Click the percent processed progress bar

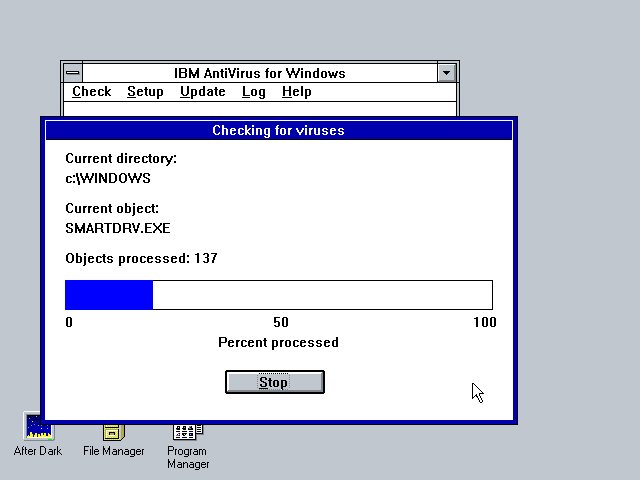[x=279, y=295]
